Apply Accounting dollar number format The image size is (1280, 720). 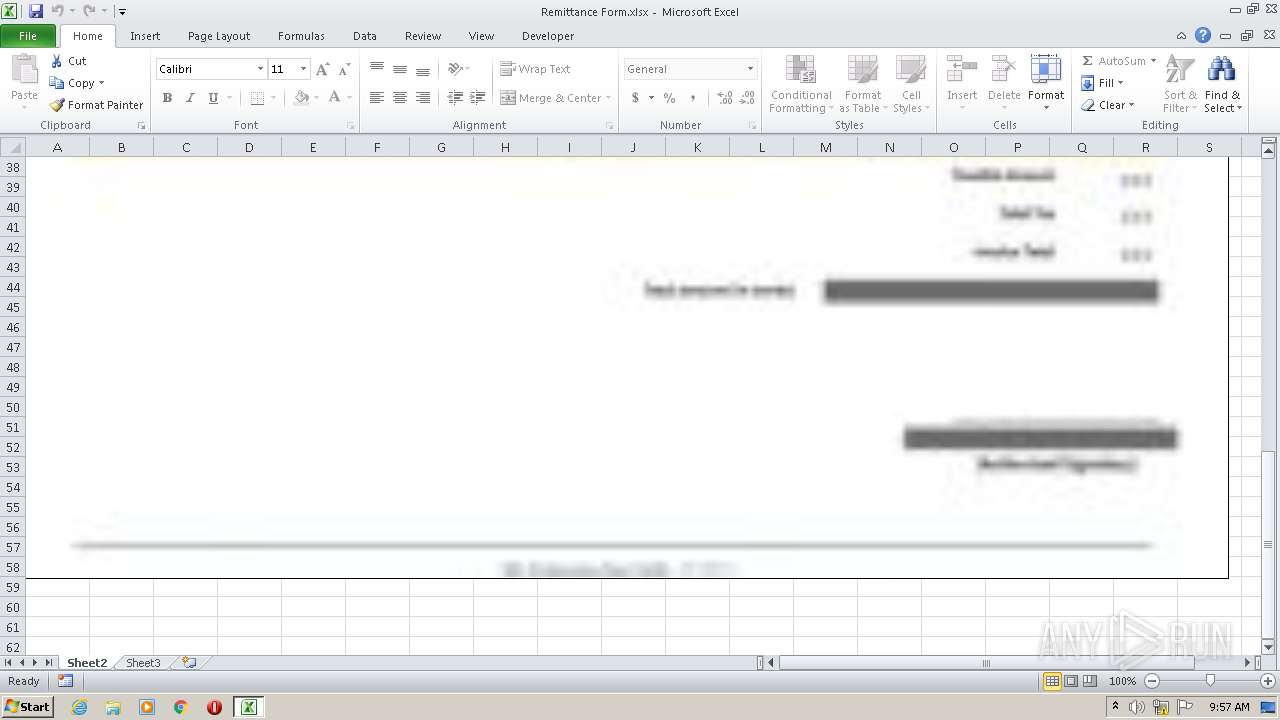pos(635,98)
